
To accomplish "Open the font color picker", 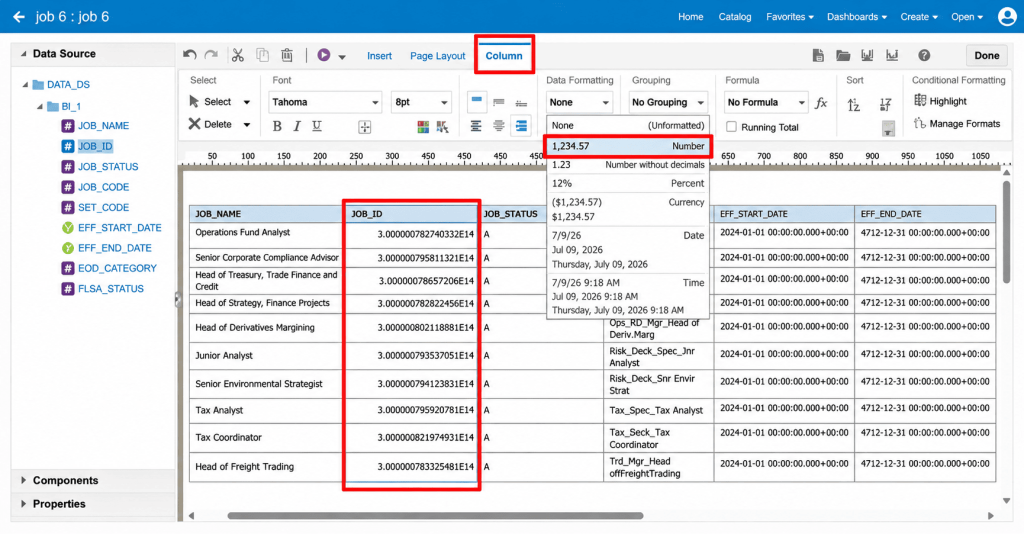I will (x=443, y=127).
